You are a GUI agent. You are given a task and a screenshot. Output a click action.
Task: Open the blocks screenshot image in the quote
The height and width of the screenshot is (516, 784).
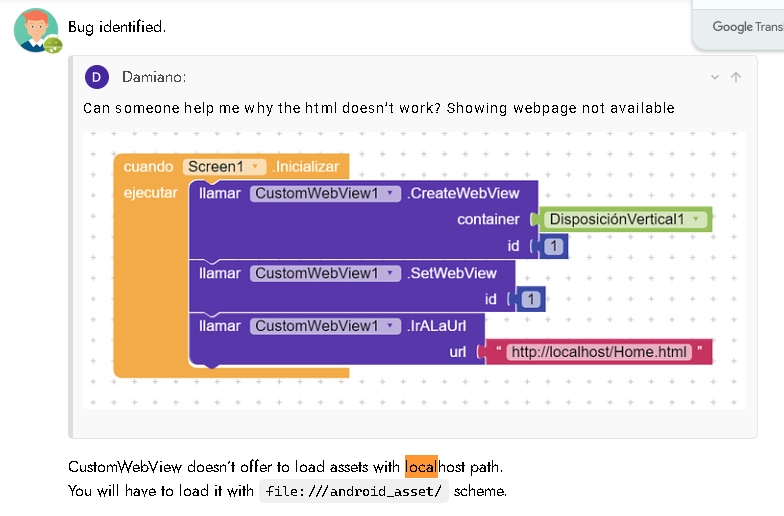point(414,270)
